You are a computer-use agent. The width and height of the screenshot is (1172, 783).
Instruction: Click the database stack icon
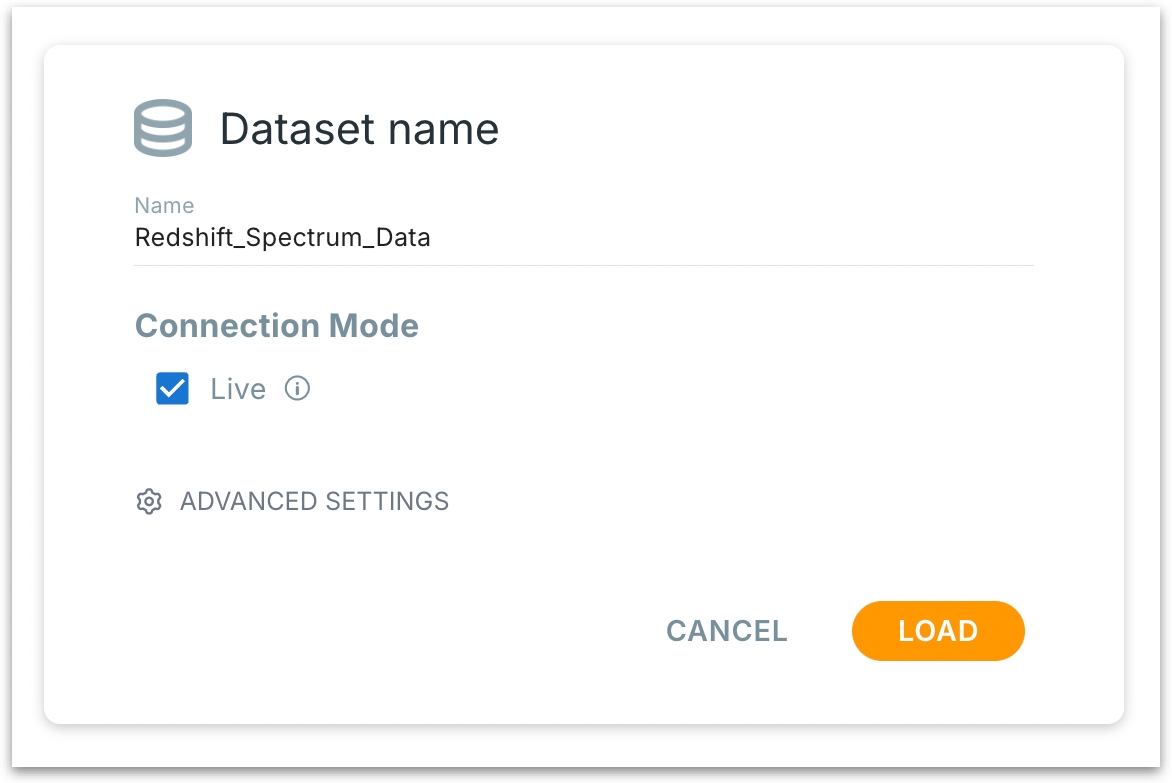163,128
